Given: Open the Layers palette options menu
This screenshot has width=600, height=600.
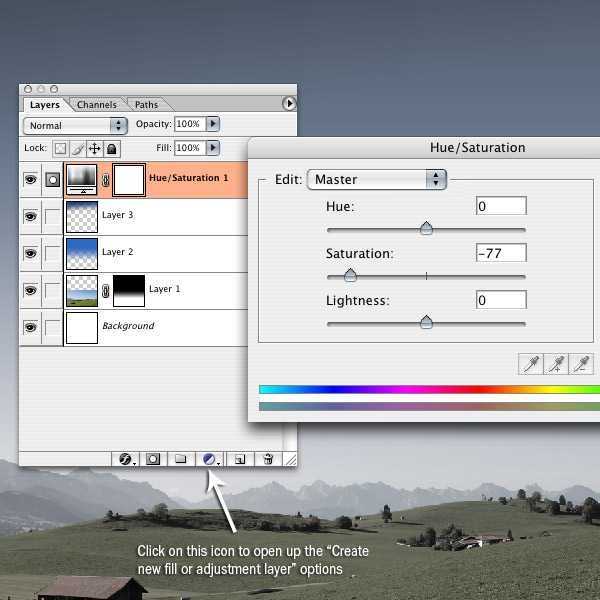Looking at the screenshot, I should (x=289, y=103).
